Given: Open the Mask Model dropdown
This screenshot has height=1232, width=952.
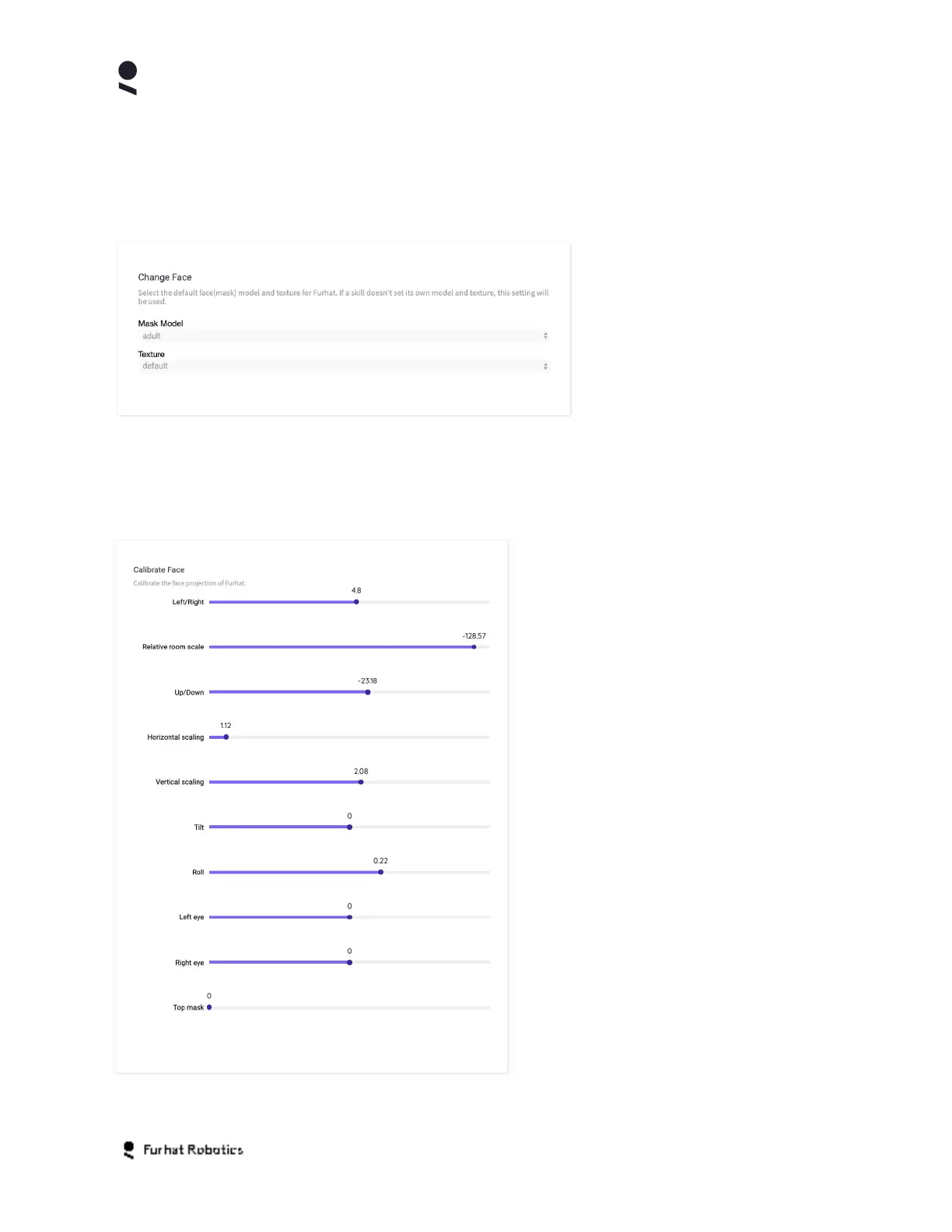Looking at the screenshot, I should (342, 336).
